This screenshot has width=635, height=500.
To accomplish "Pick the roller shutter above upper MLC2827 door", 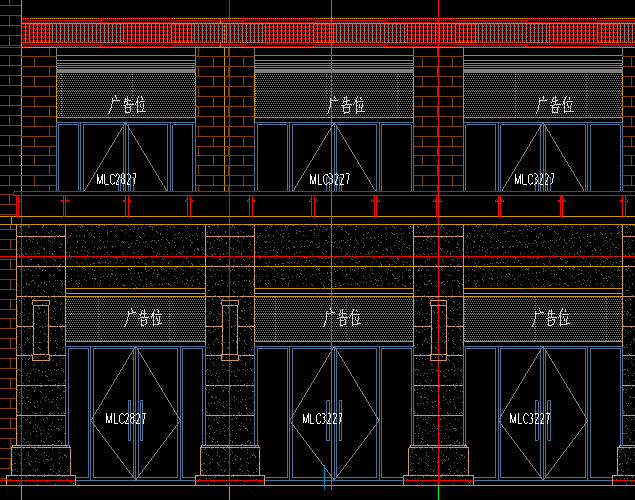I will pyautogui.click(x=126, y=60).
